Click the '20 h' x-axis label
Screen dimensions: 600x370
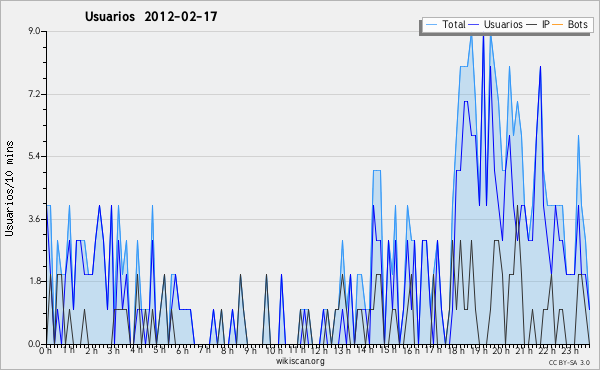(501, 351)
